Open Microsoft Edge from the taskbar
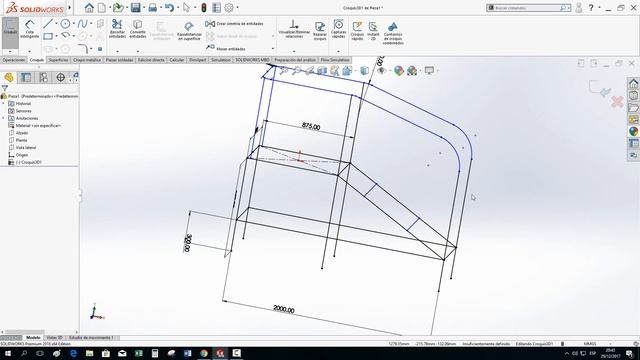 [73, 353]
